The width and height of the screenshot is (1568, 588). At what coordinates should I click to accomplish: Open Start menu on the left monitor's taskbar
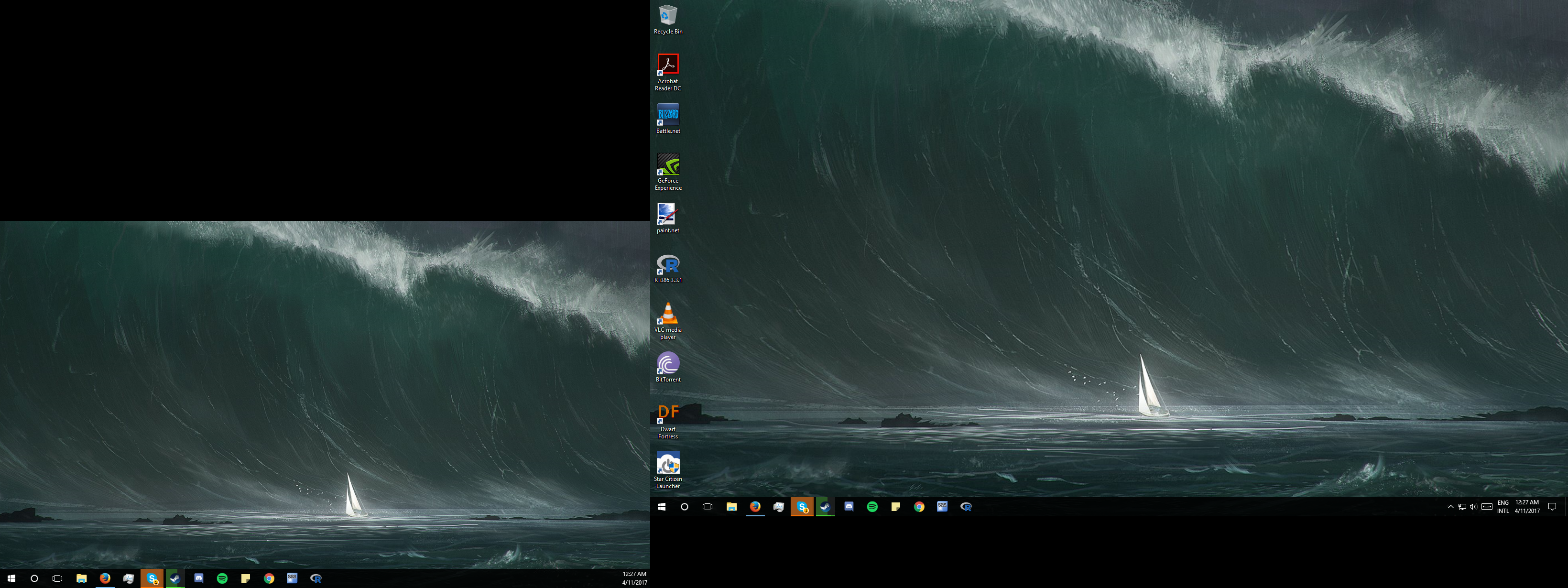11,578
